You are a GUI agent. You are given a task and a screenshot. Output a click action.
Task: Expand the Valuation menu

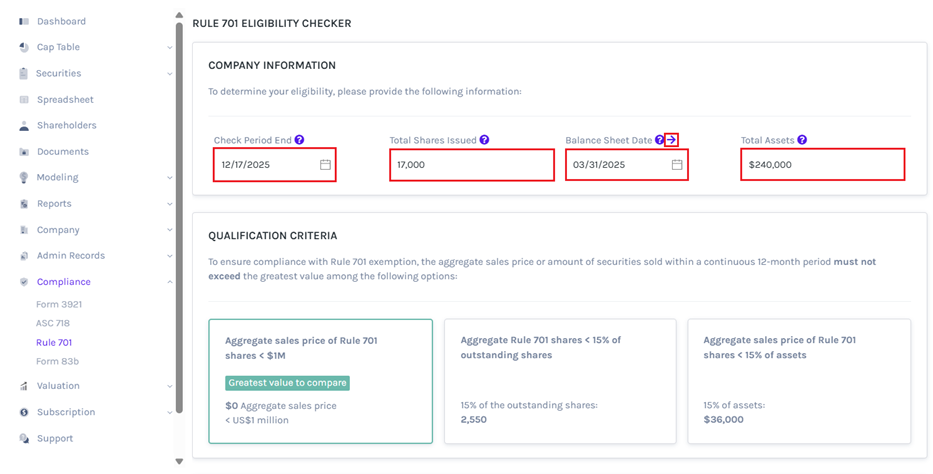(169, 386)
